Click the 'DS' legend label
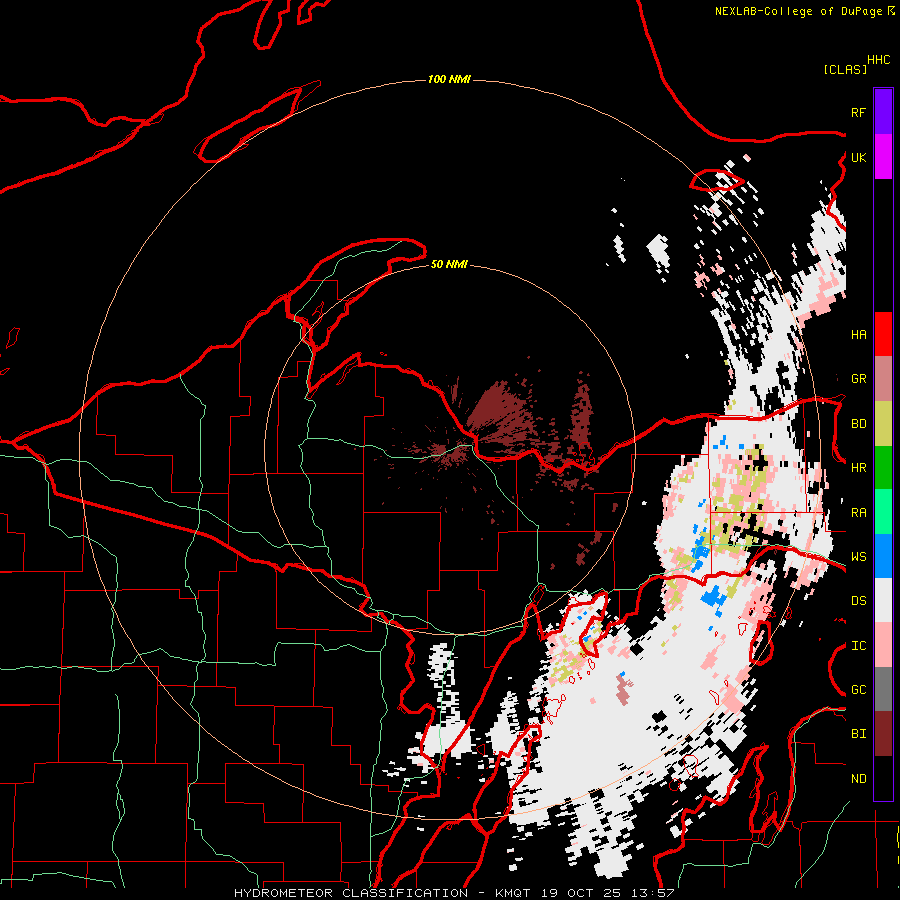900x900 pixels. click(x=858, y=601)
